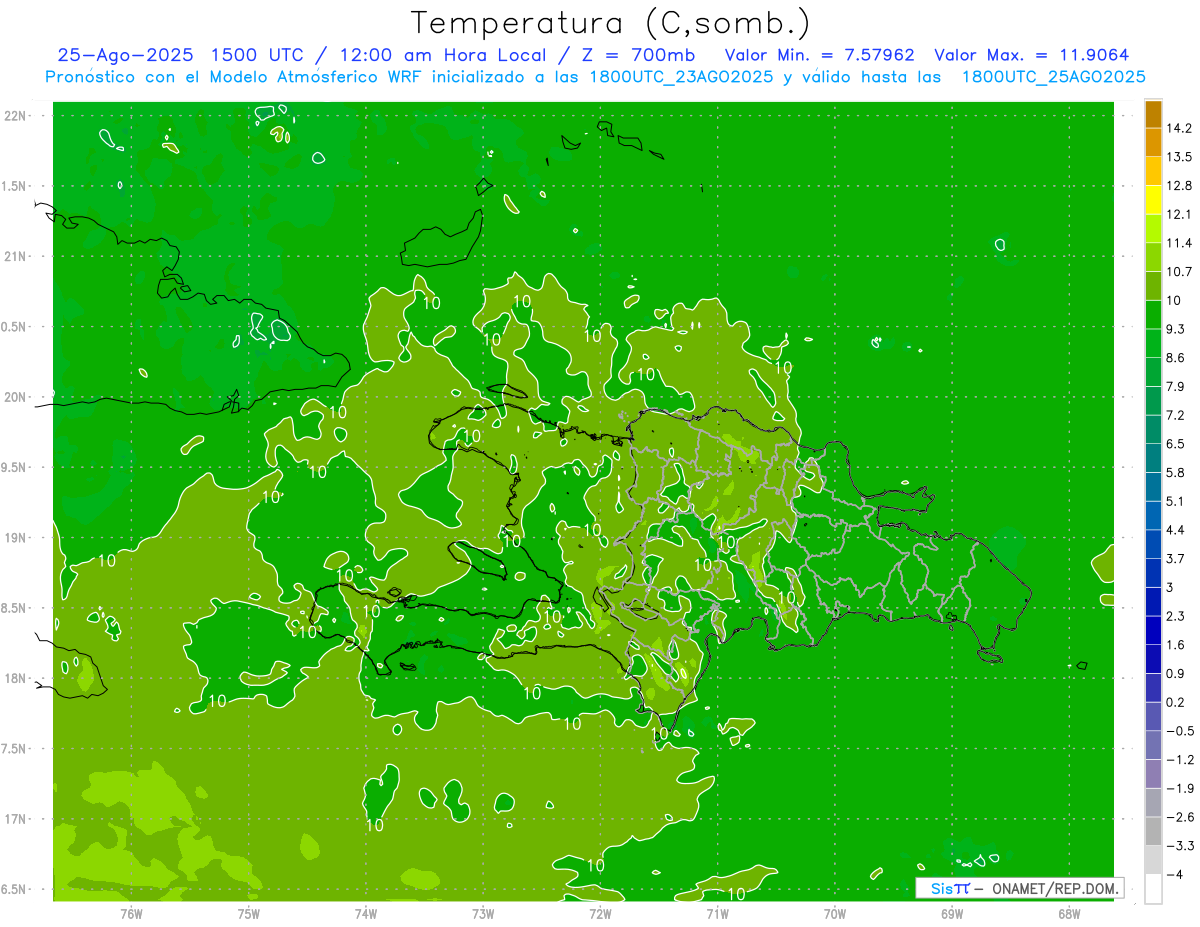
Task: Select the level label "Z = 700mb"
Action: click(x=640, y=55)
